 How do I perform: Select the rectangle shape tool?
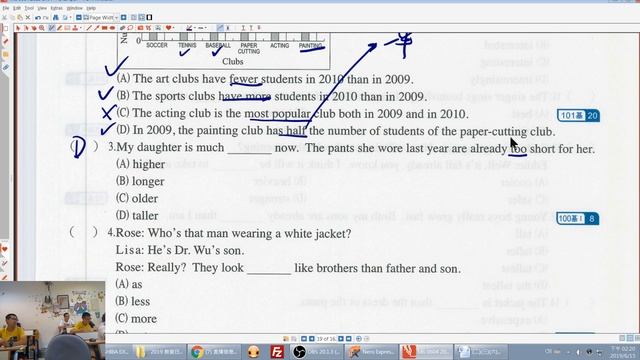pyautogui.click(x=104, y=28)
